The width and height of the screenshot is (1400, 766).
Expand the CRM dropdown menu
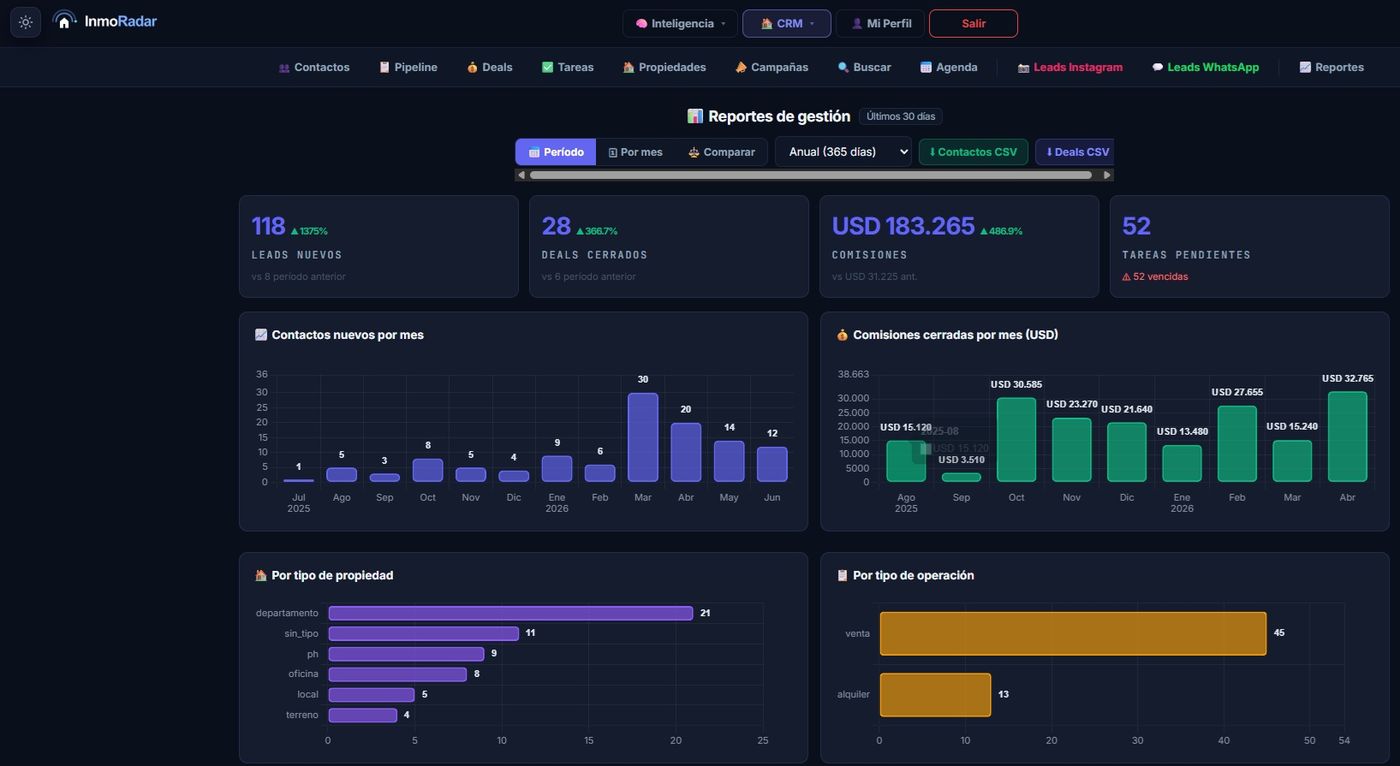click(787, 23)
